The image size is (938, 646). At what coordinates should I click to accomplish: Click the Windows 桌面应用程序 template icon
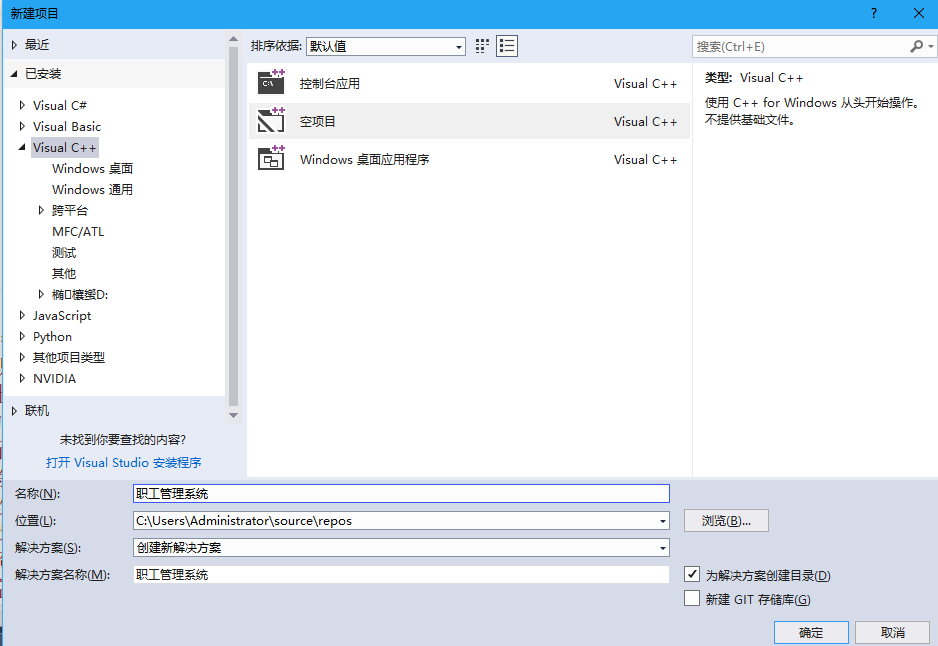tap(271, 159)
